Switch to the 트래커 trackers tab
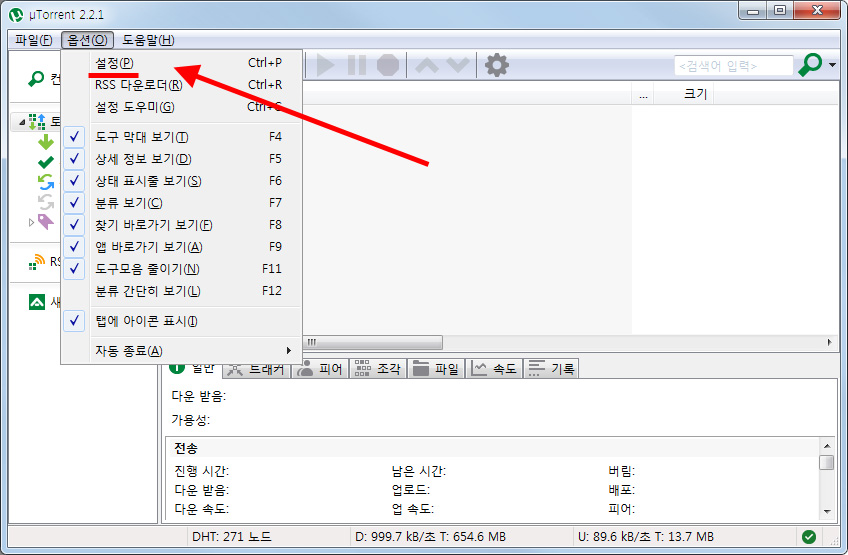Image resolution: width=848 pixels, height=555 pixels. pos(256,369)
